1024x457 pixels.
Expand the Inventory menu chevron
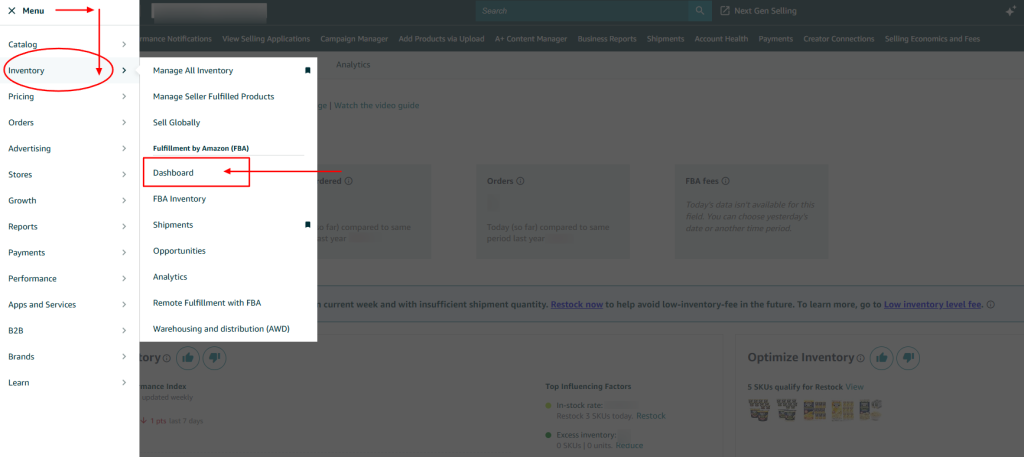[124, 71]
